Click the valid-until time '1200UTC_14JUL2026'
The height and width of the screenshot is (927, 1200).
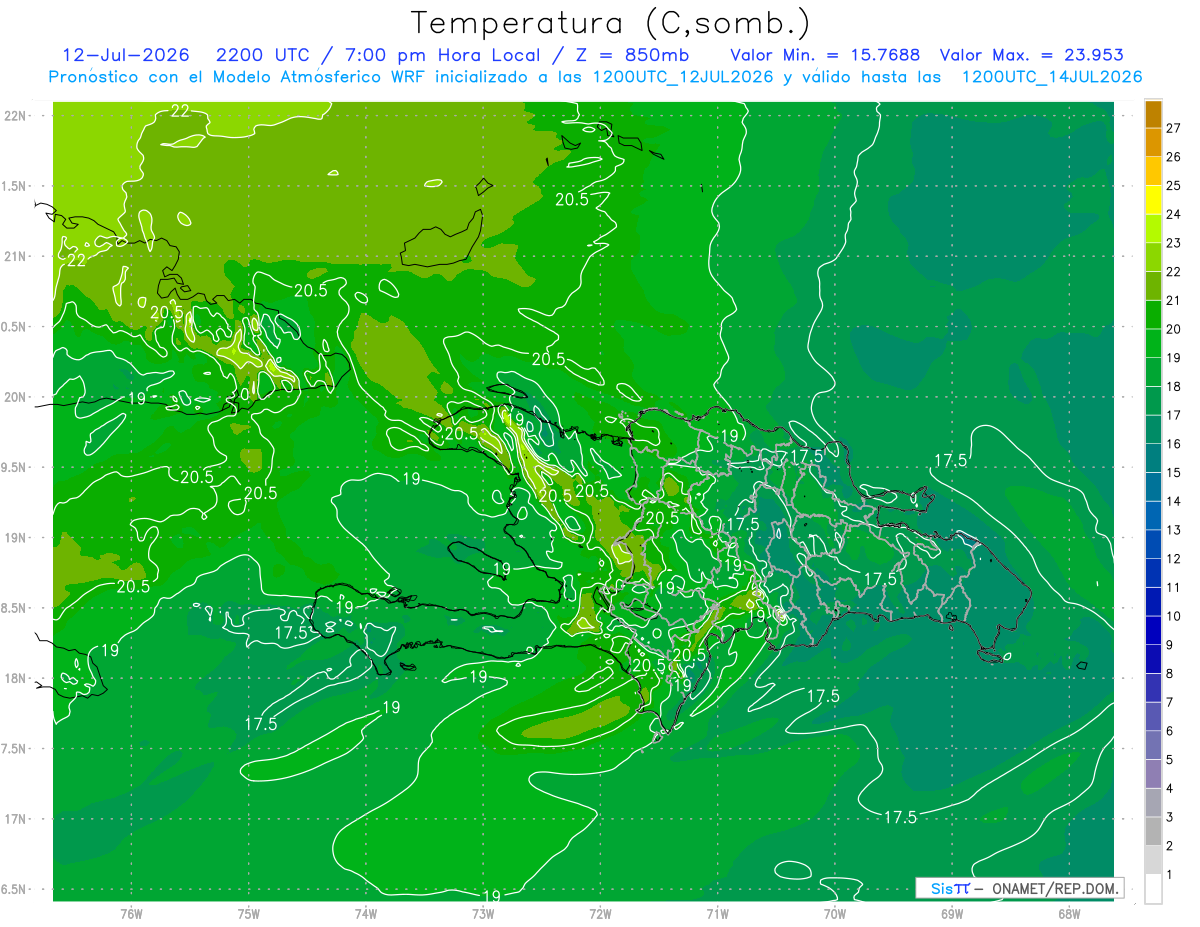[1051, 77]
